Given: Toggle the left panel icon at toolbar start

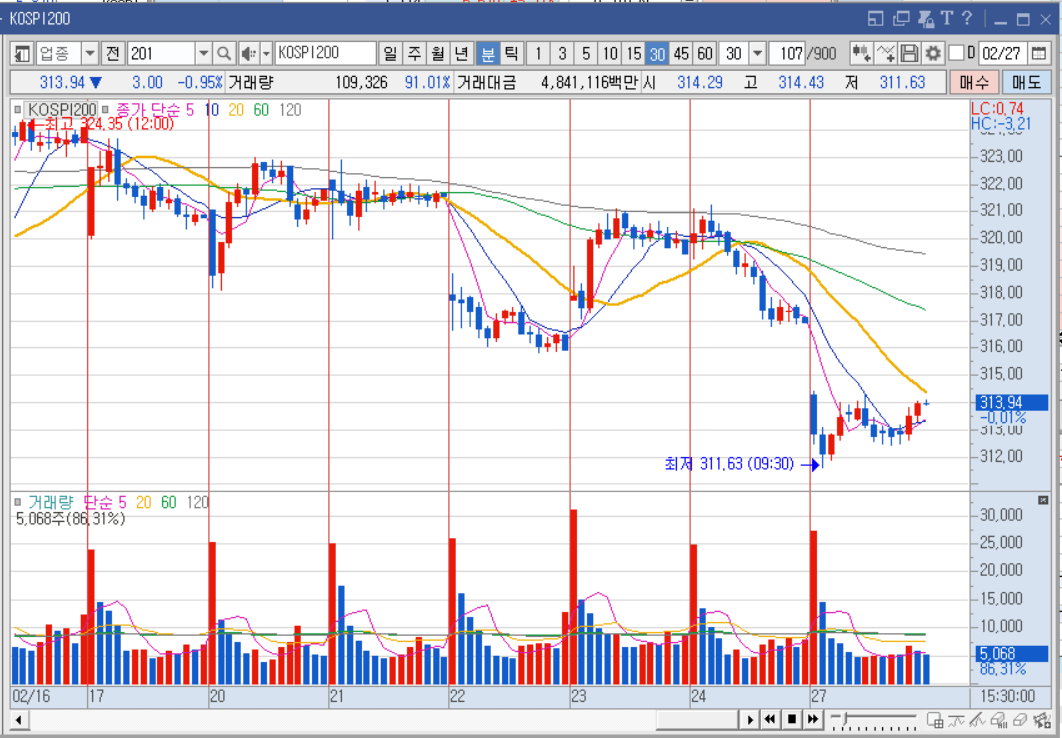Looking at the screenshot, I should point(22,53).
